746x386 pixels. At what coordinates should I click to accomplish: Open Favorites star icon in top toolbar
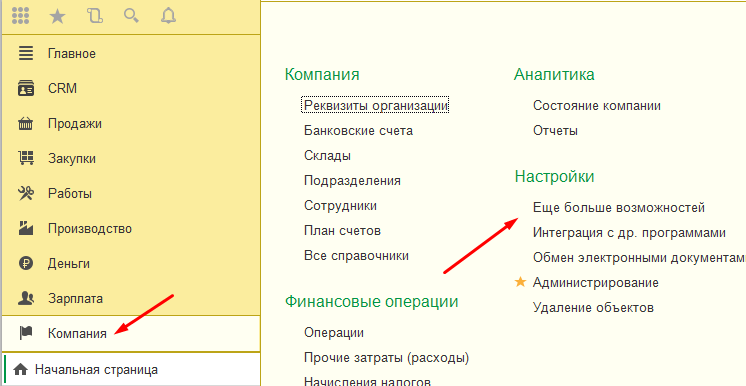58,17
